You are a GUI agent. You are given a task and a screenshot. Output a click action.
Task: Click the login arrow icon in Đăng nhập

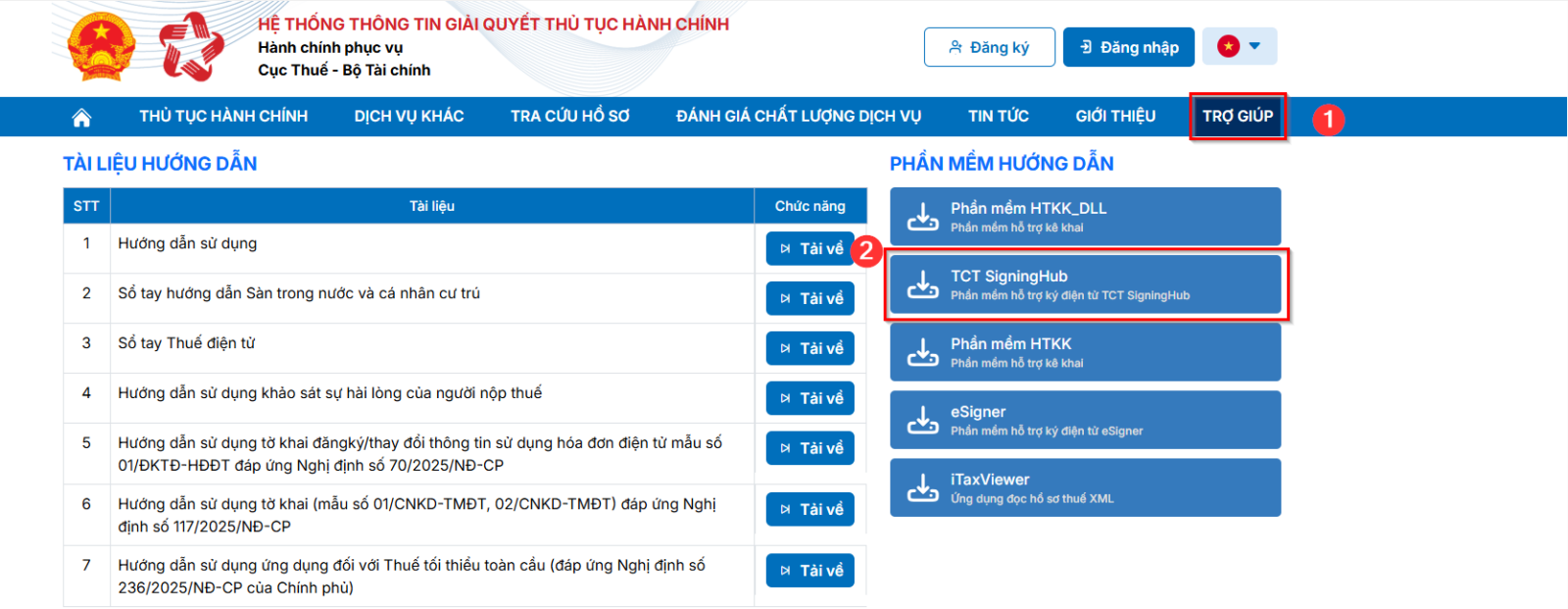[x=1086, y=47]
